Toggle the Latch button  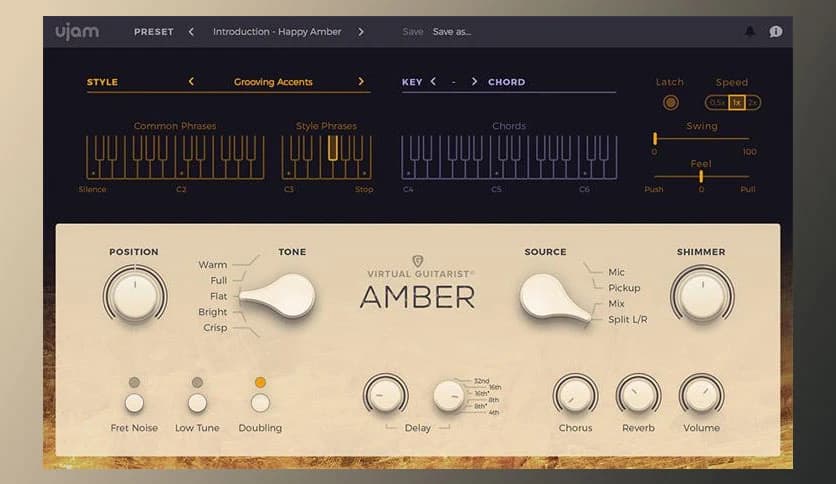coord(671,102)
